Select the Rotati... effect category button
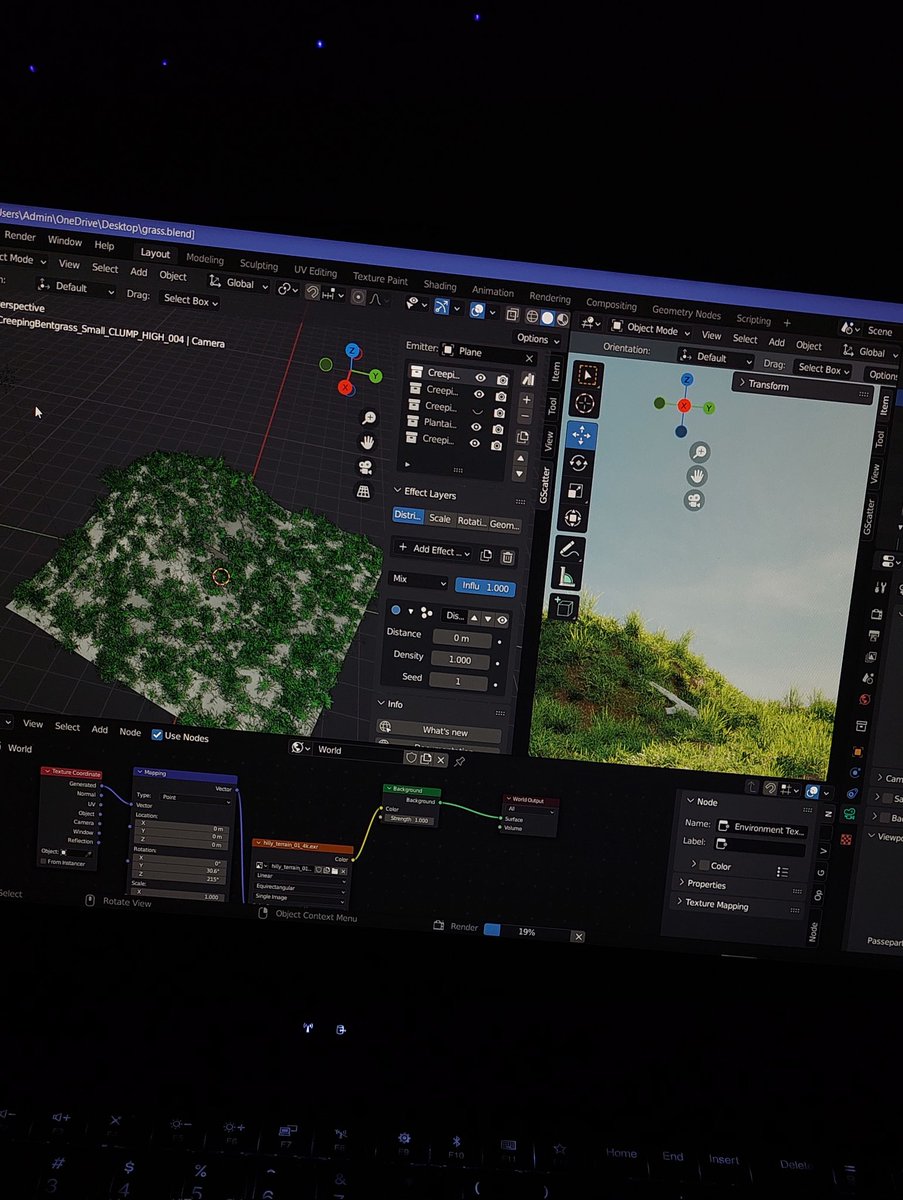The height and width of the screenshot is (1200, 903). point(470,522)
